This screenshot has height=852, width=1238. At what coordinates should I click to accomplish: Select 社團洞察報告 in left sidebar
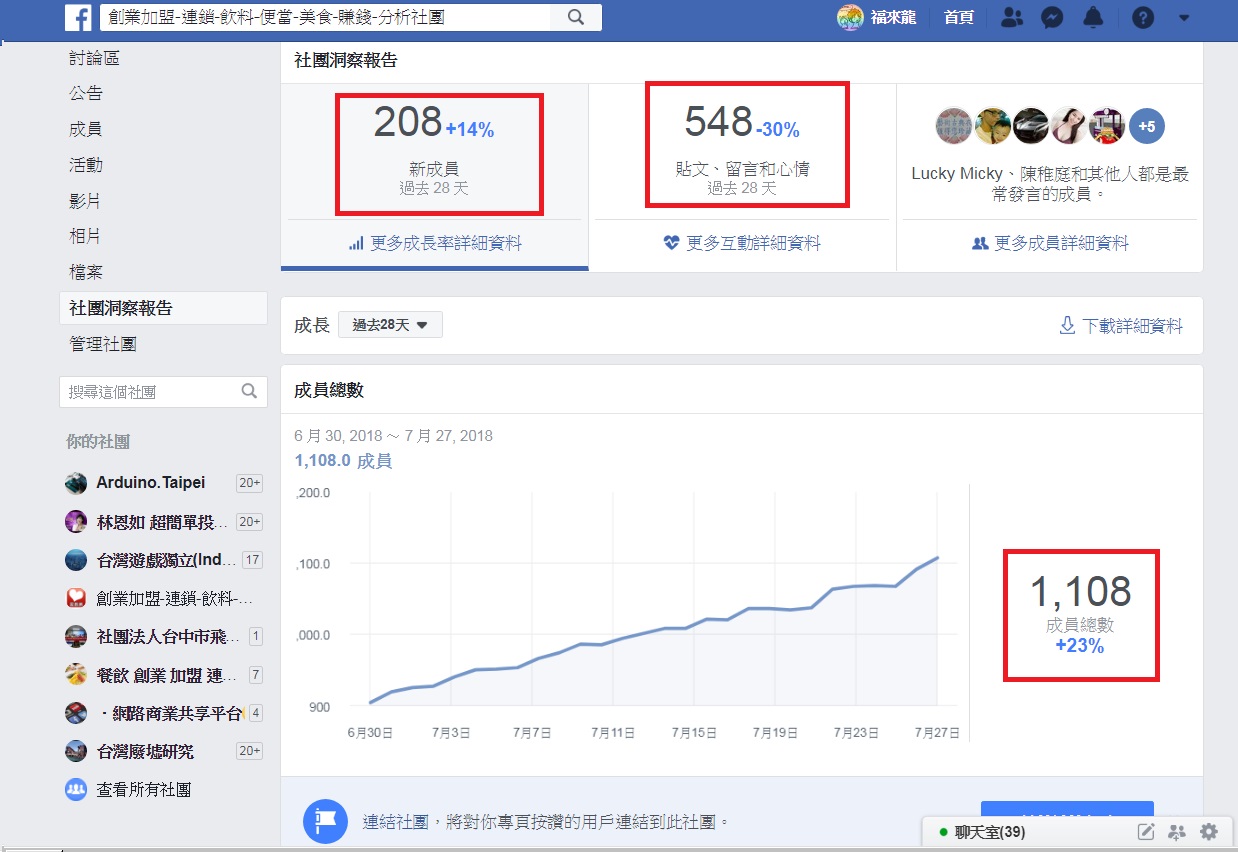(x=121, y=308)
